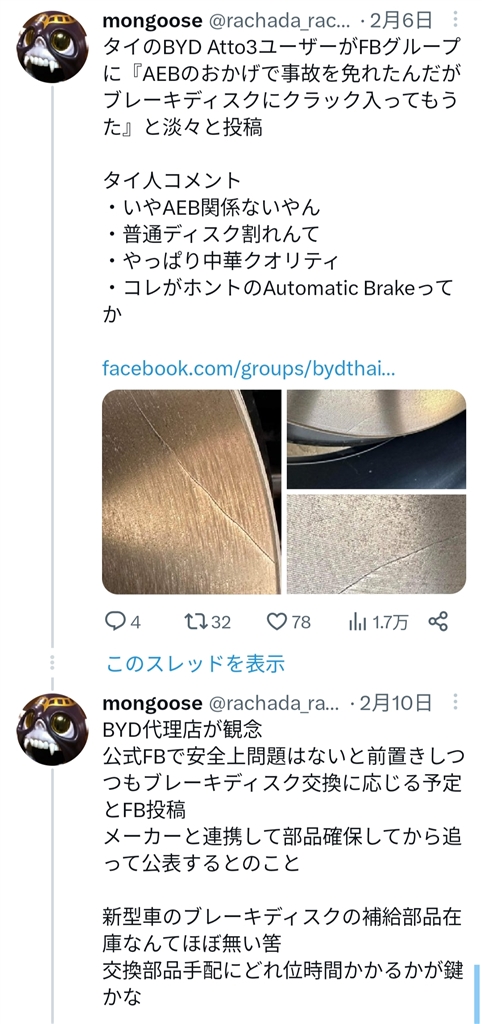Like the tweet with 78 hearts

click(289, 622)
